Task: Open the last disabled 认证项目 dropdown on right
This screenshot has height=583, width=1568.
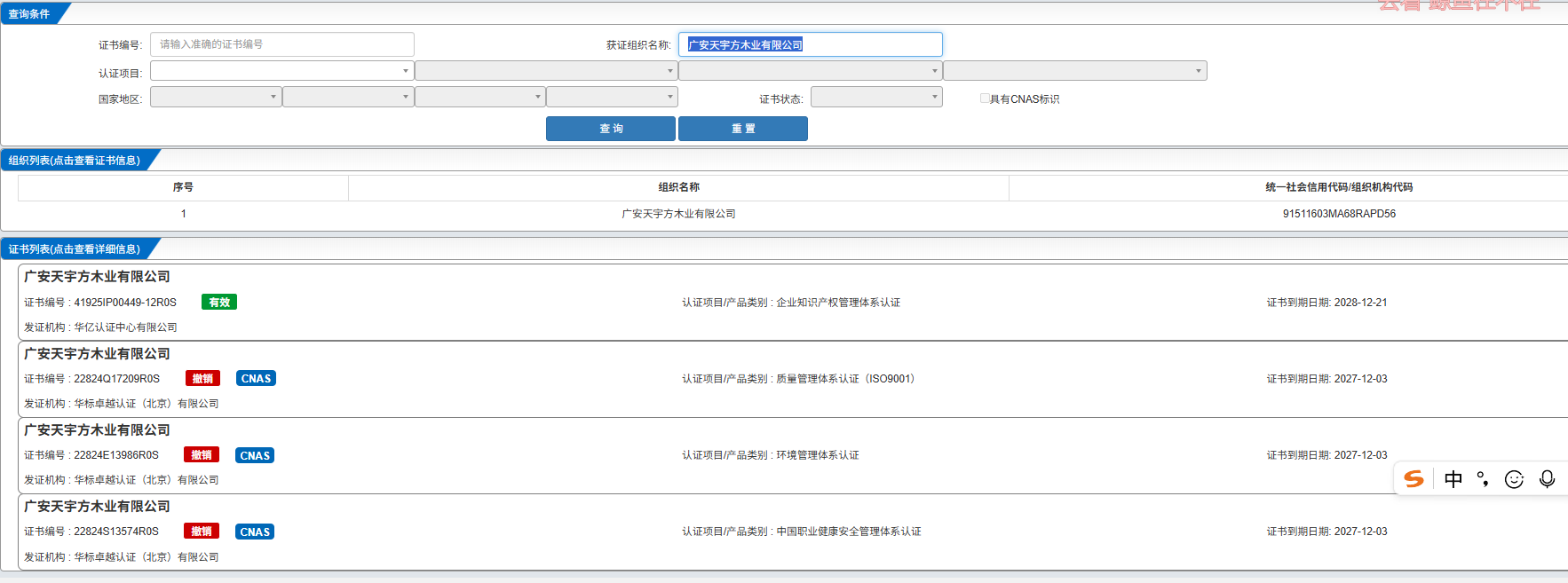Action: click(1074, 71)
